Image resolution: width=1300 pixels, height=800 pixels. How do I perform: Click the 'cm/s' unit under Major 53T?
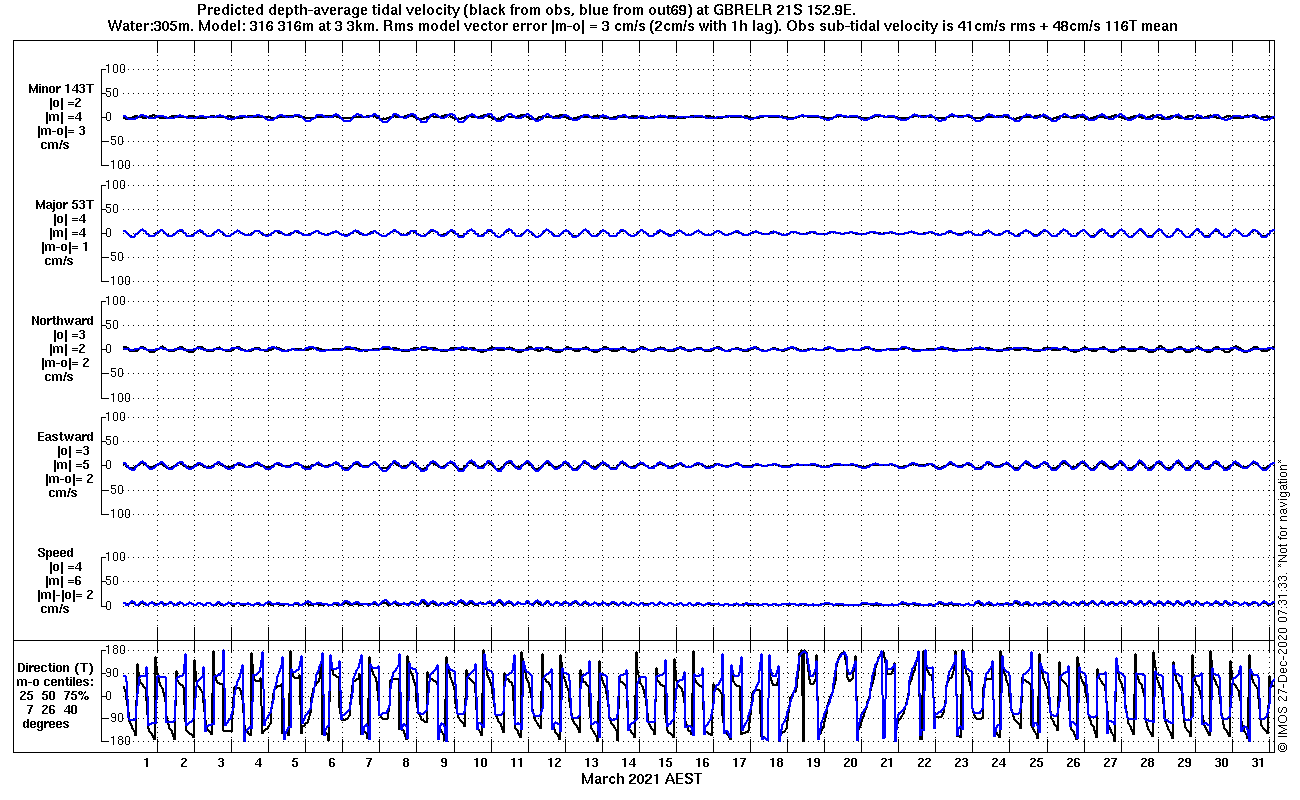59,261
